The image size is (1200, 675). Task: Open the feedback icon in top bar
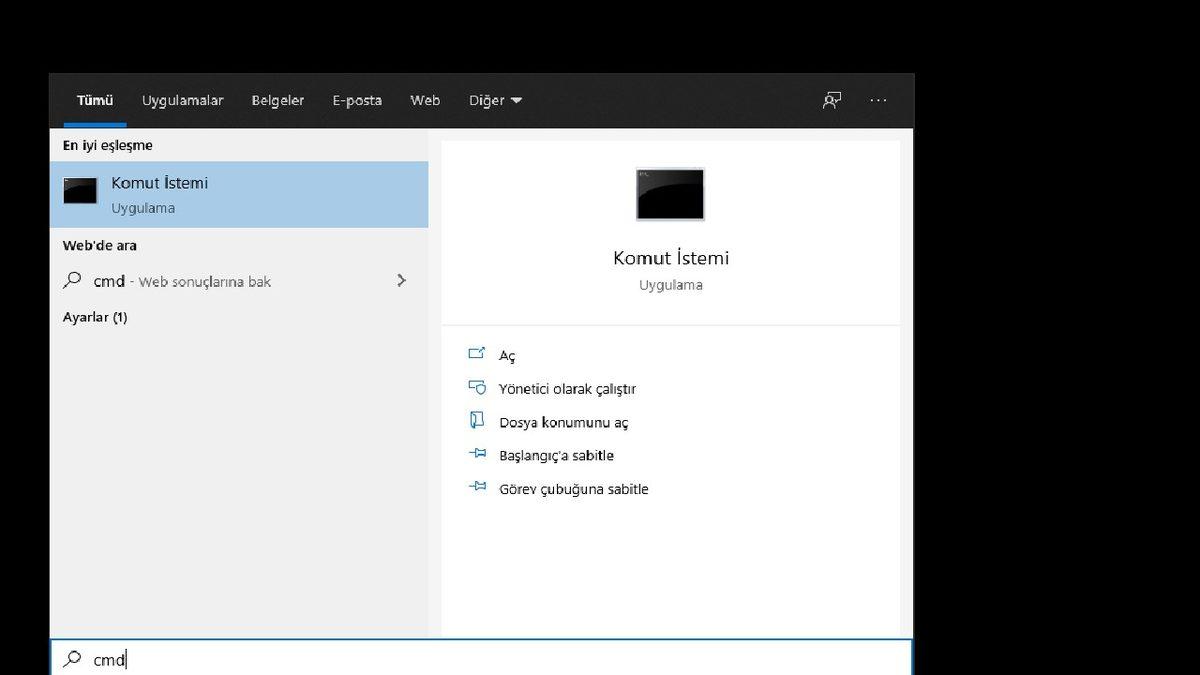(831, 100)
